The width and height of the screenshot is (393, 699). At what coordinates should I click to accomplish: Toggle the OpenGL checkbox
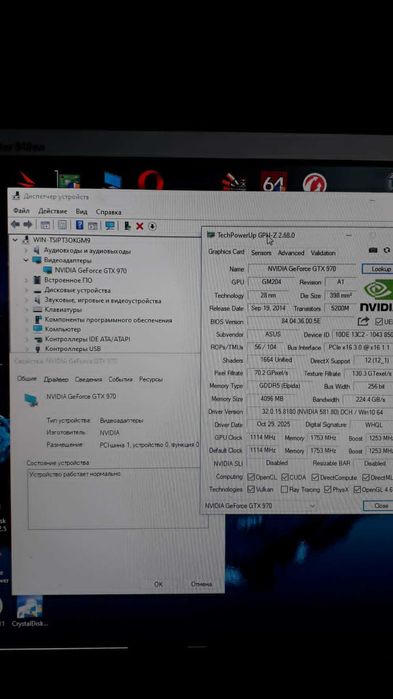click(357, 489)
